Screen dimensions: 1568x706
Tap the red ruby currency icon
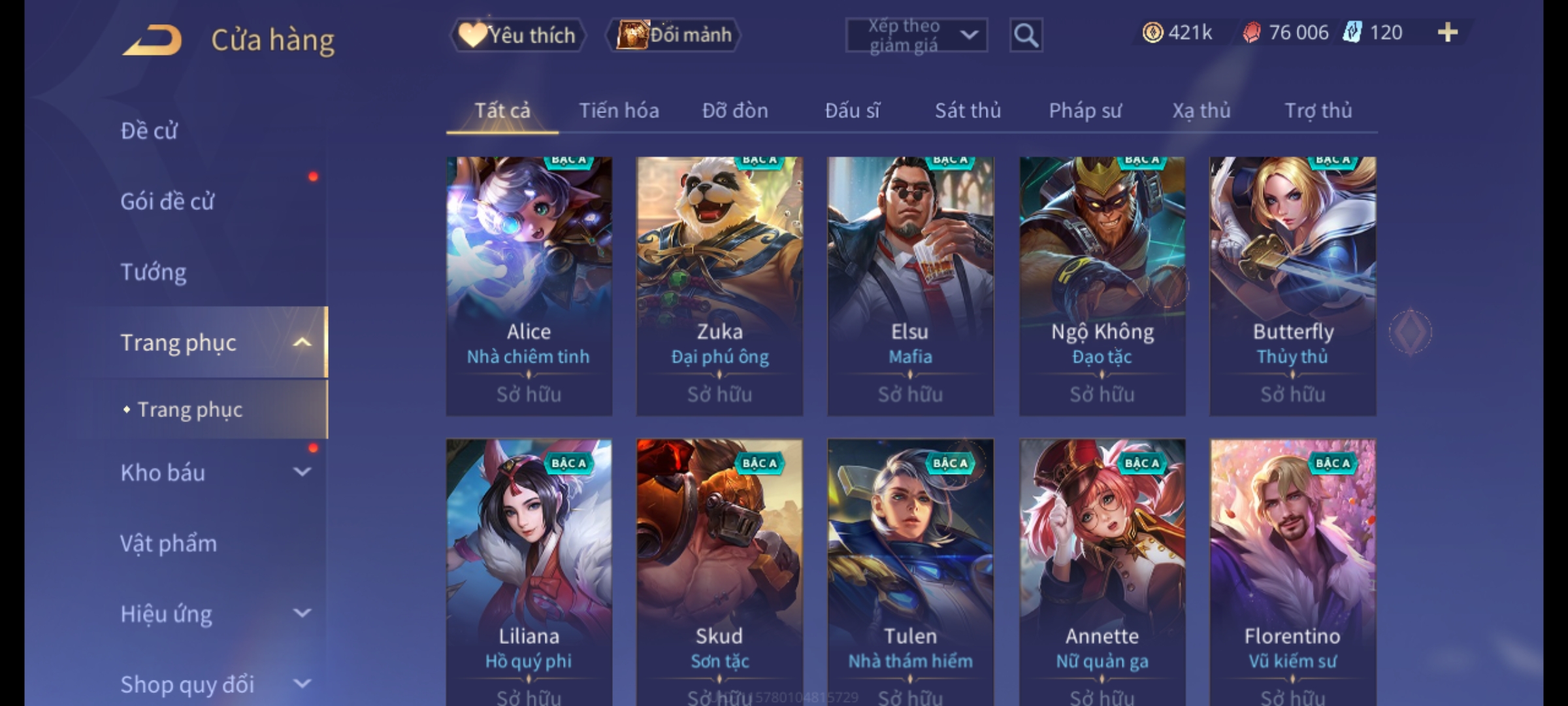[1252, 33]
